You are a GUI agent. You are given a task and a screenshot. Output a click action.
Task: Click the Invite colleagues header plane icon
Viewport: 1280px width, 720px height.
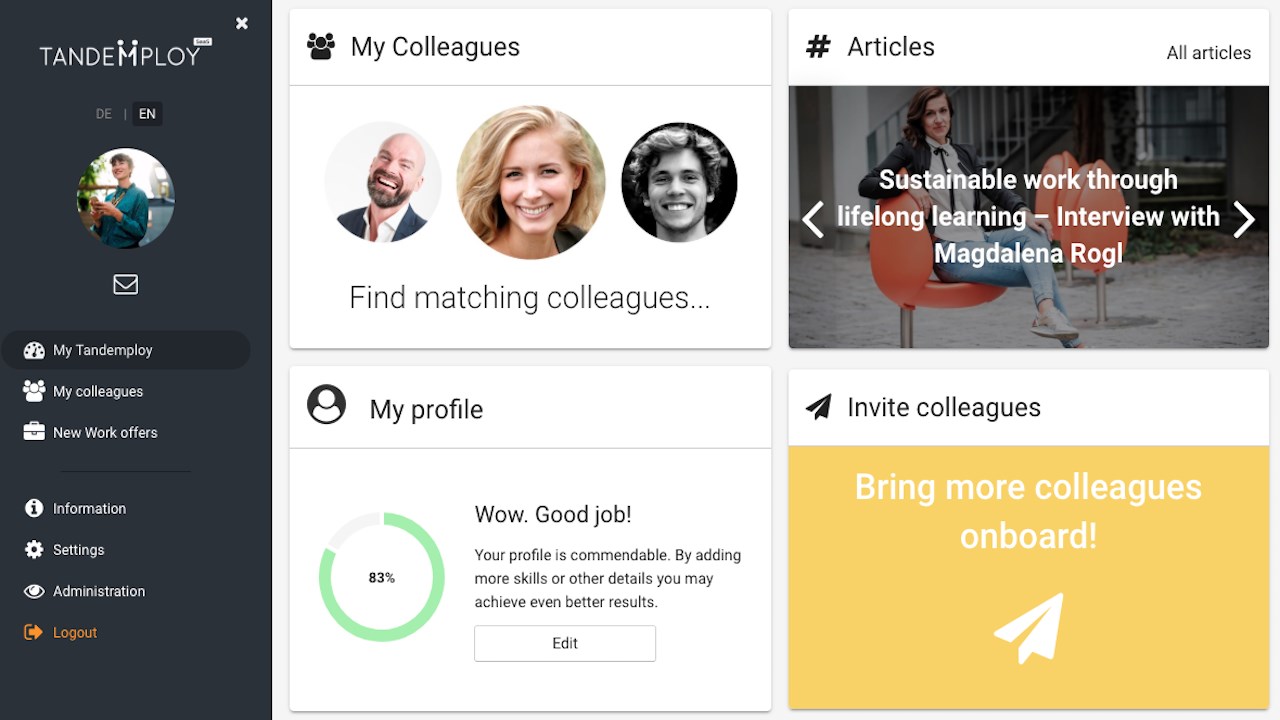pyautogui.click(x=818, y=407)
